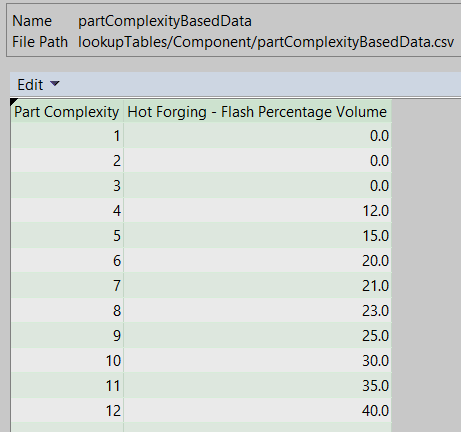Select flash value 15.0 cell
This screenshot has height=432, width=461.
tap(257, 235)
